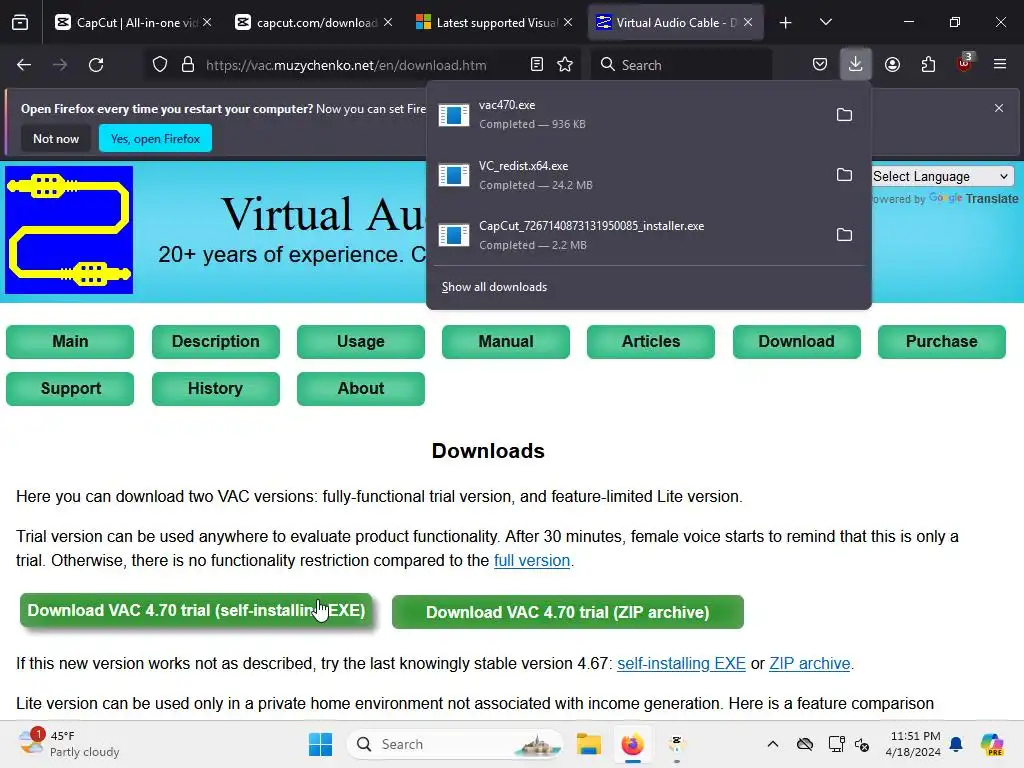Open the Articles page button
Screen dimensions: 1024x768
pyautogui.click(x=650, y=342)
